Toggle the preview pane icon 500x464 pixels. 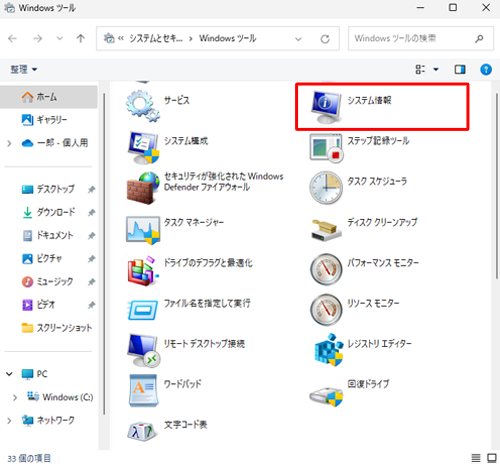coord(460,69)
